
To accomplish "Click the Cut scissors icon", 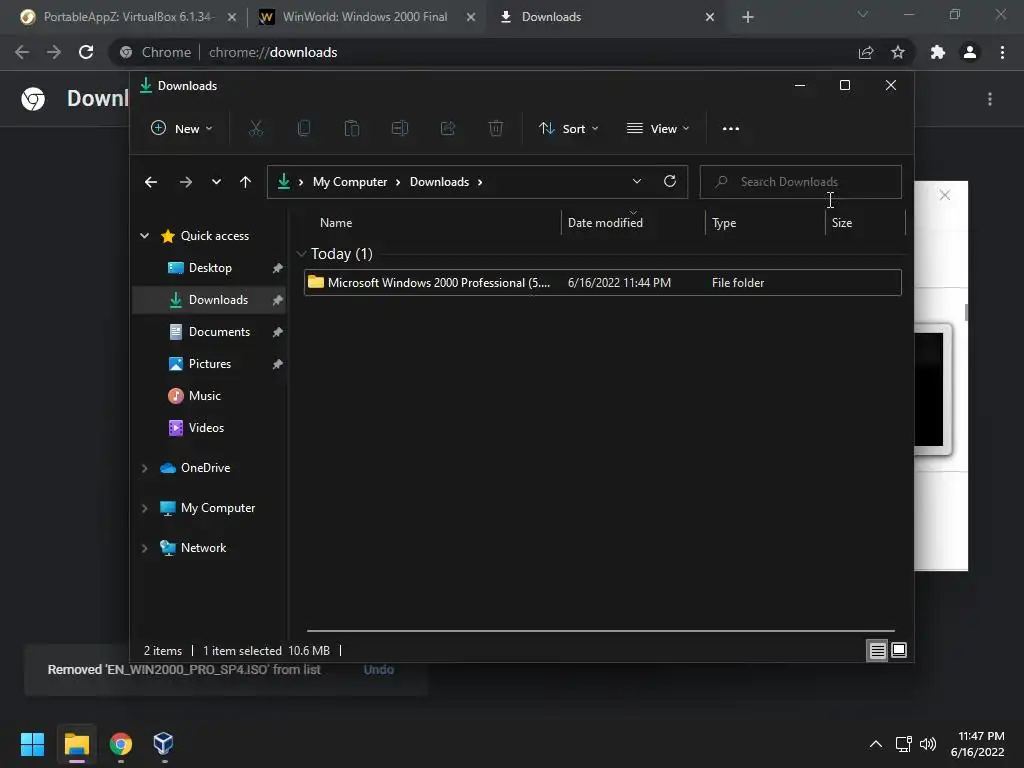I will pyautogui.click(x=255, y=129).
